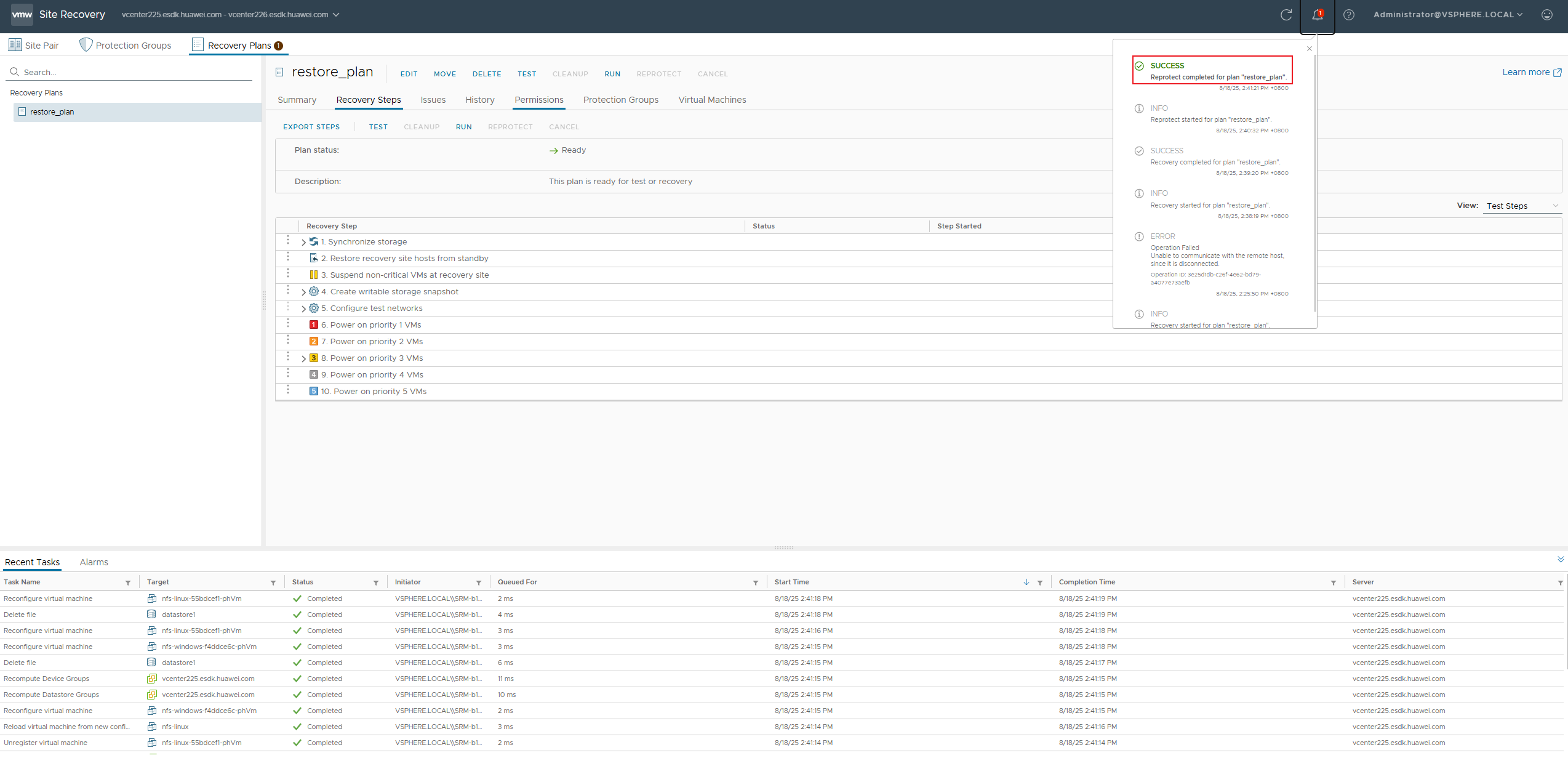Open the step menu for Synchronize storage
Screen dimensions: 1568x758
click(287, 240)
